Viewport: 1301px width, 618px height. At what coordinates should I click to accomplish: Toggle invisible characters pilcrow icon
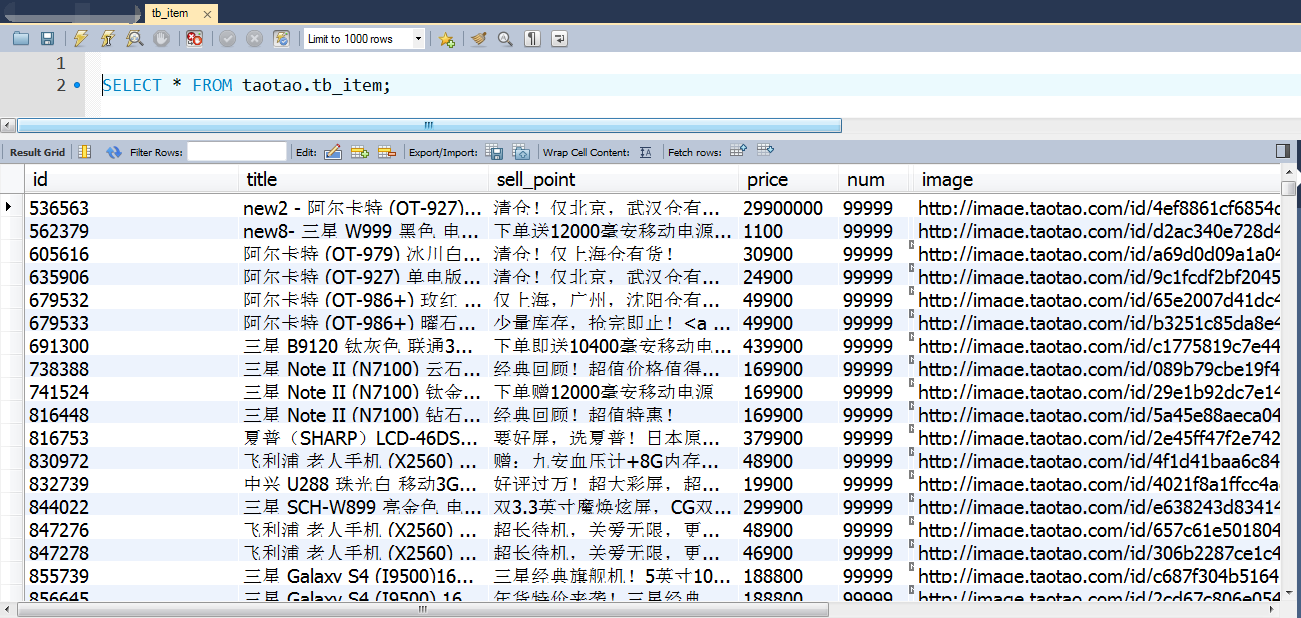tap(533, 39)
